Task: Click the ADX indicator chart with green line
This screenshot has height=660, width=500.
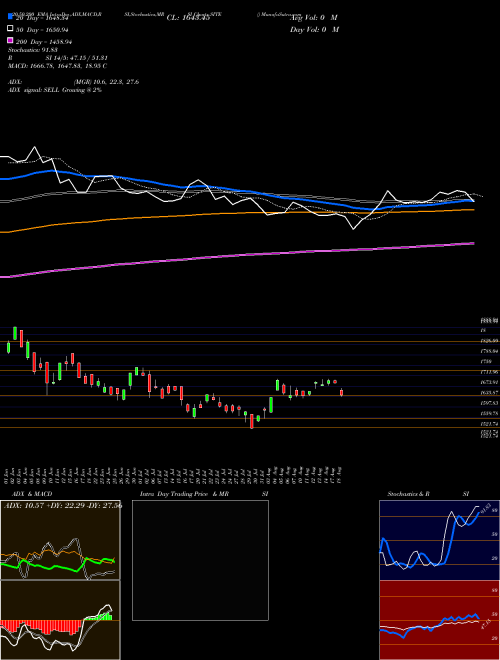Action: (60, 540)
